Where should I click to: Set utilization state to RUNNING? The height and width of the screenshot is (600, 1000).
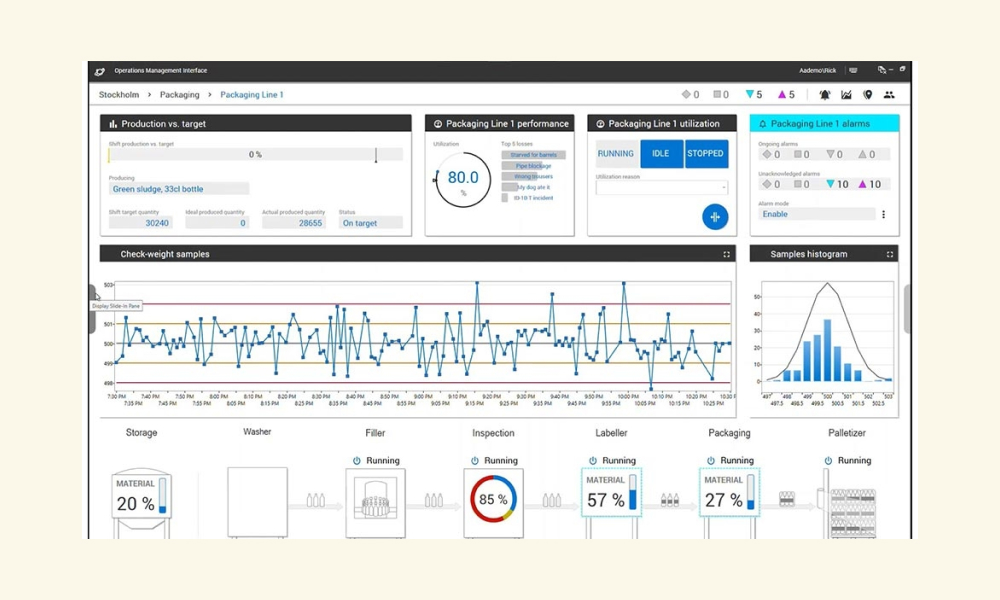(x=615, y=154)
